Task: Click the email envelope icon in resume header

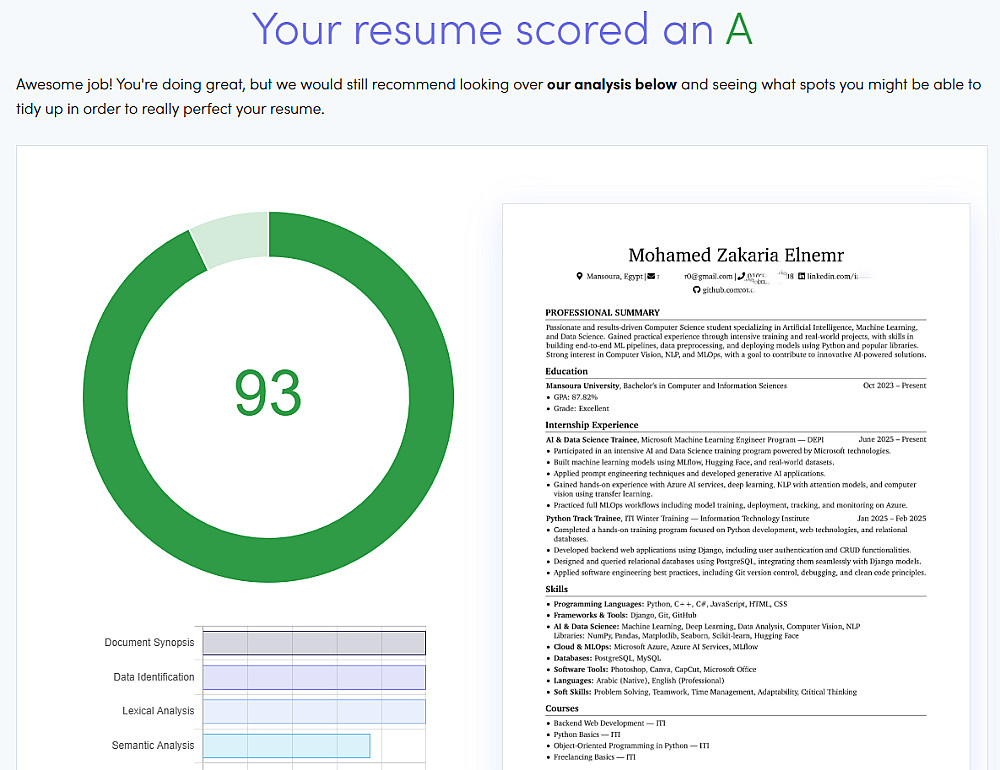Action: (651, 276)
